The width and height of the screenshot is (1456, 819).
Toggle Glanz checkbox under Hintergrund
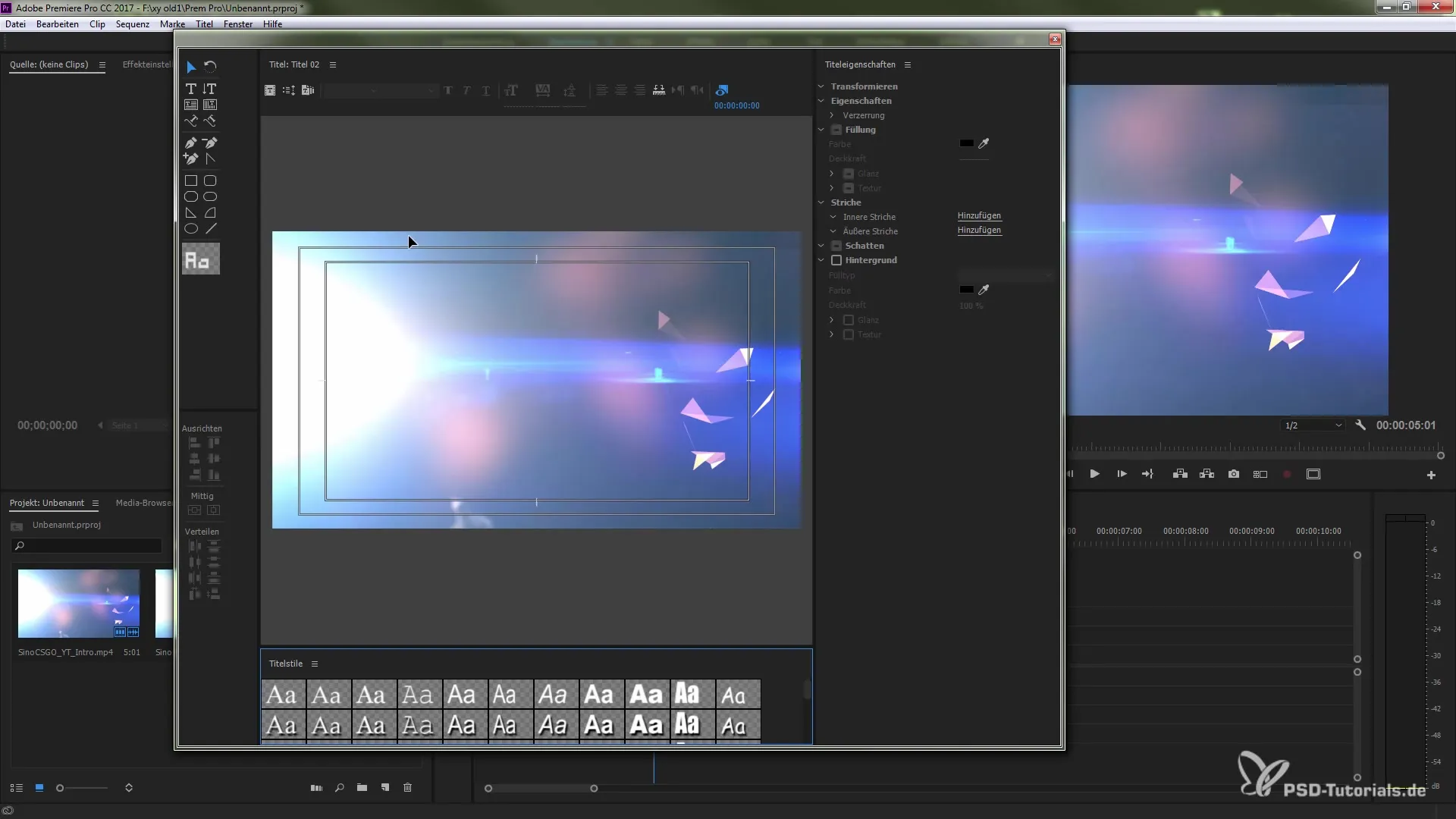[x=849, y=320]
